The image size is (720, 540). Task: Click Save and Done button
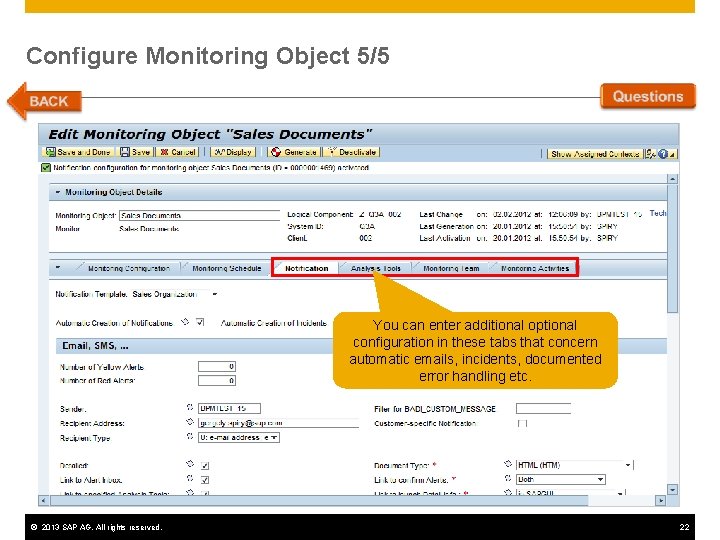(x=78, y=152)
